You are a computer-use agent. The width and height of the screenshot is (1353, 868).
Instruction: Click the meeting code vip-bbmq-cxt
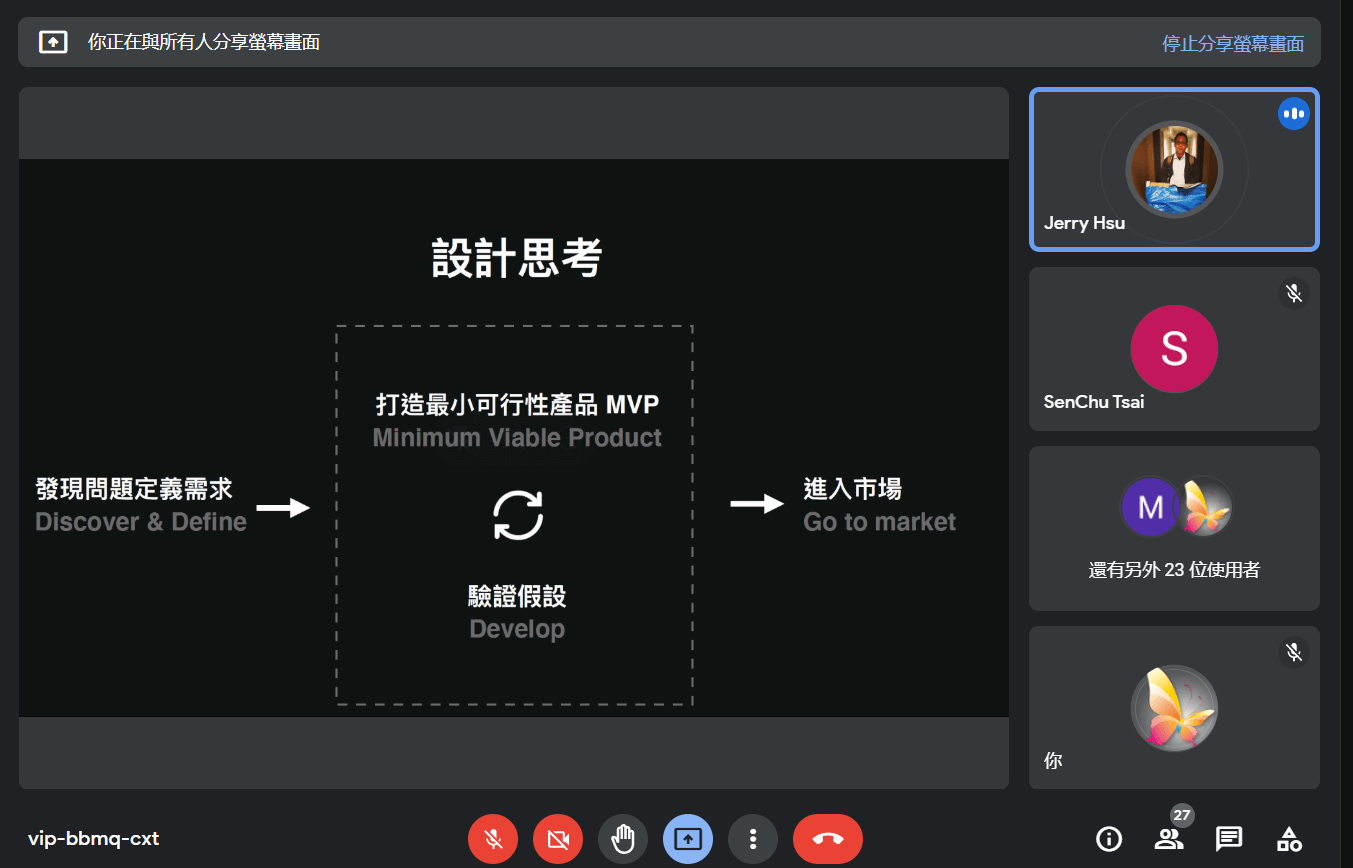[x=93, y=839]
